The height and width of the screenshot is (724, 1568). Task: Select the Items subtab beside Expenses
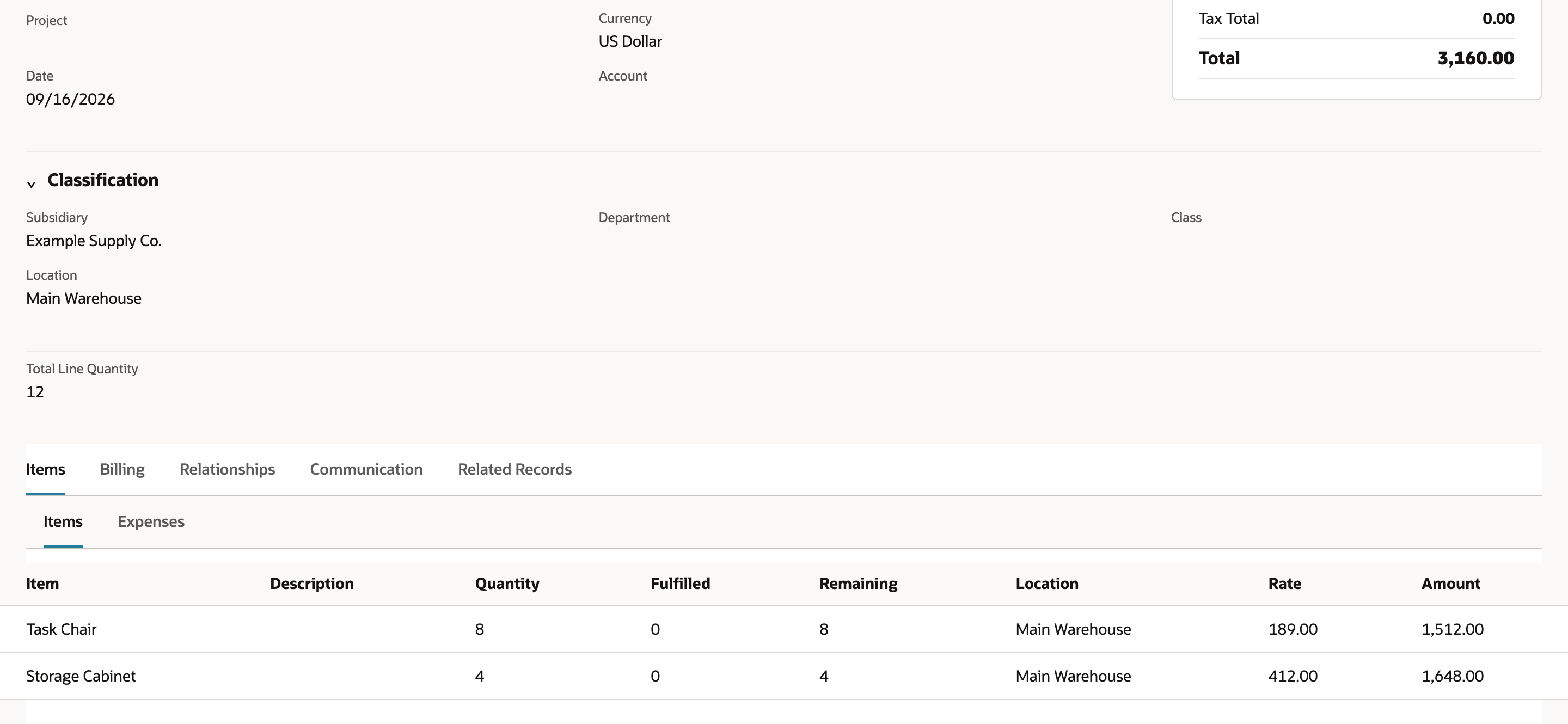click(x=63, y=521)
